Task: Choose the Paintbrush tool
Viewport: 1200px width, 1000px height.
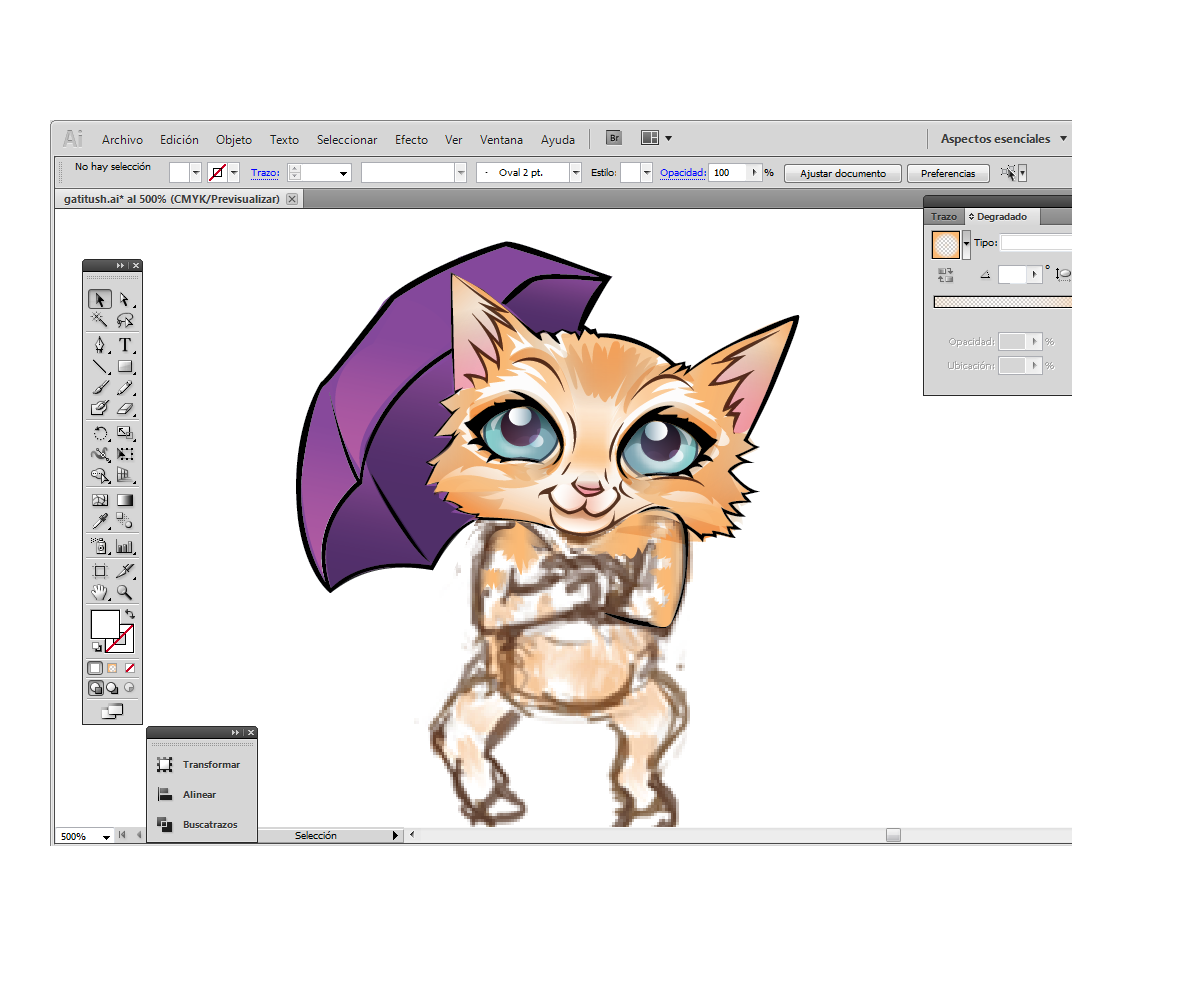Action: (100, 388)
